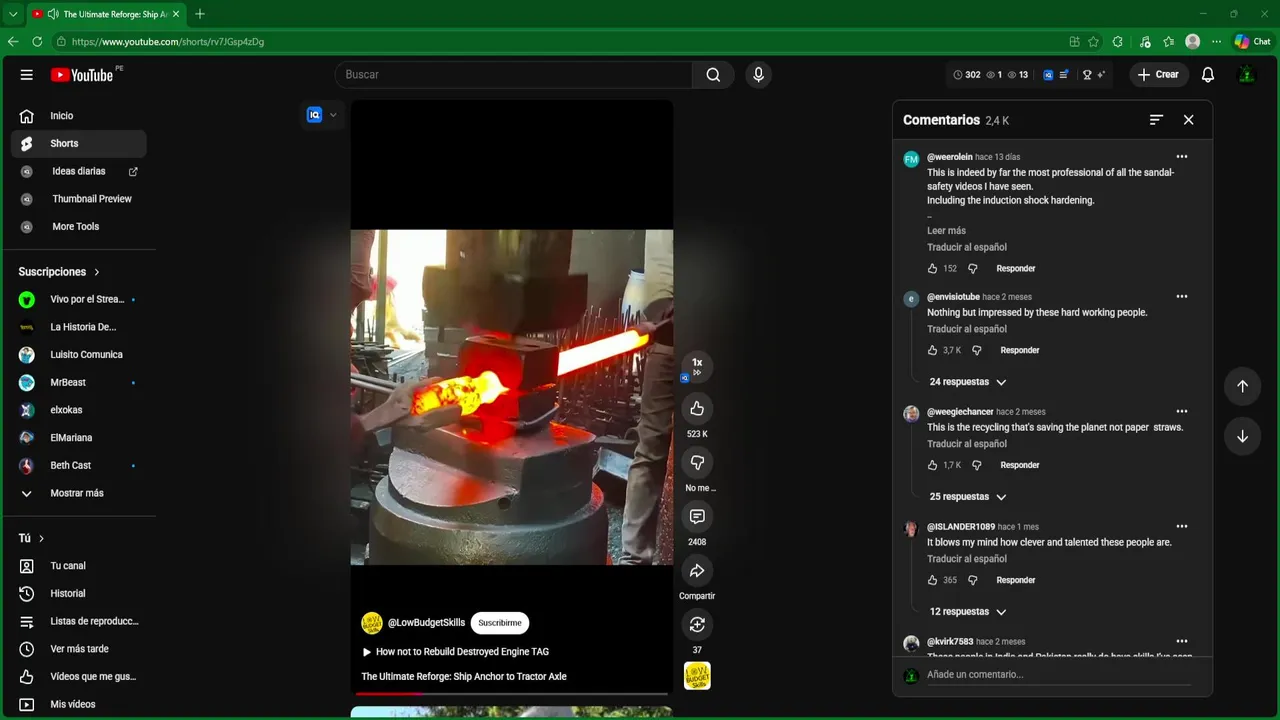Open the Short's comments button showing 2408
Screen dimensions: 1280x720
pyautogui.click(x=697, y=517)
